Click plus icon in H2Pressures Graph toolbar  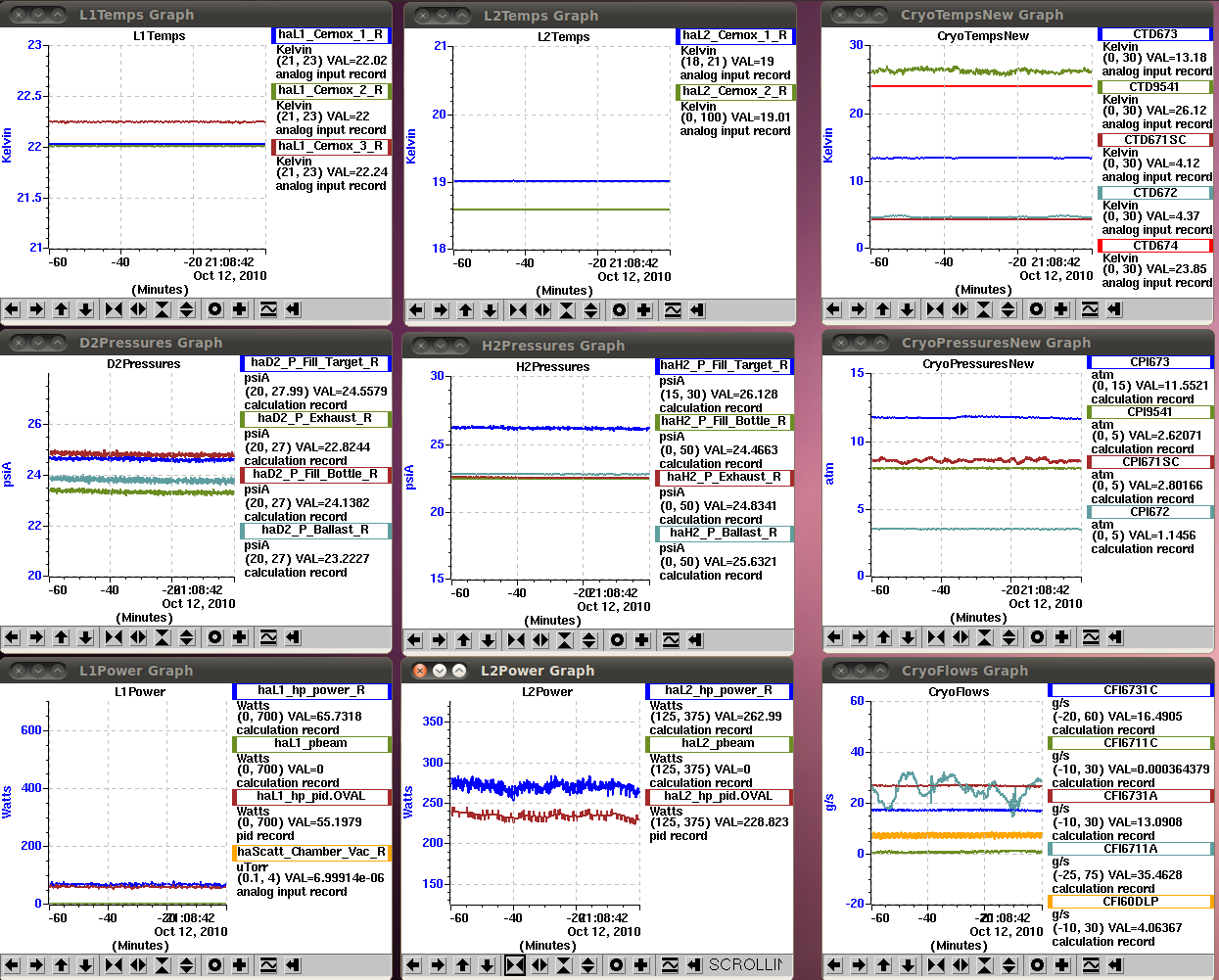pos(642,640)
